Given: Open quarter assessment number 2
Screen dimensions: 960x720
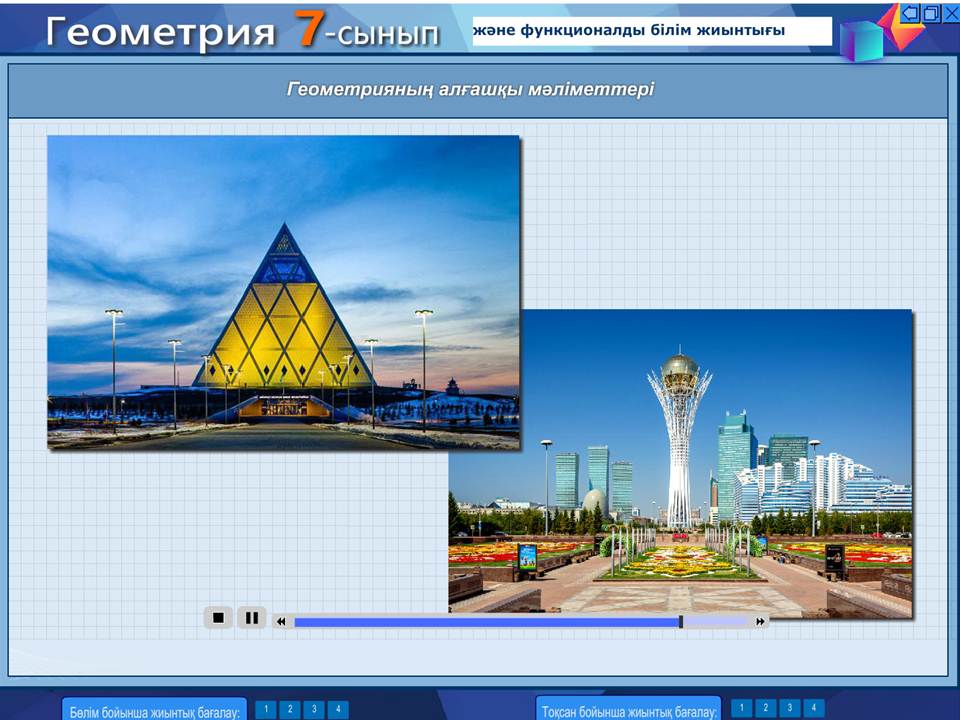Looking at the screenshot, I should click(765, 708).
